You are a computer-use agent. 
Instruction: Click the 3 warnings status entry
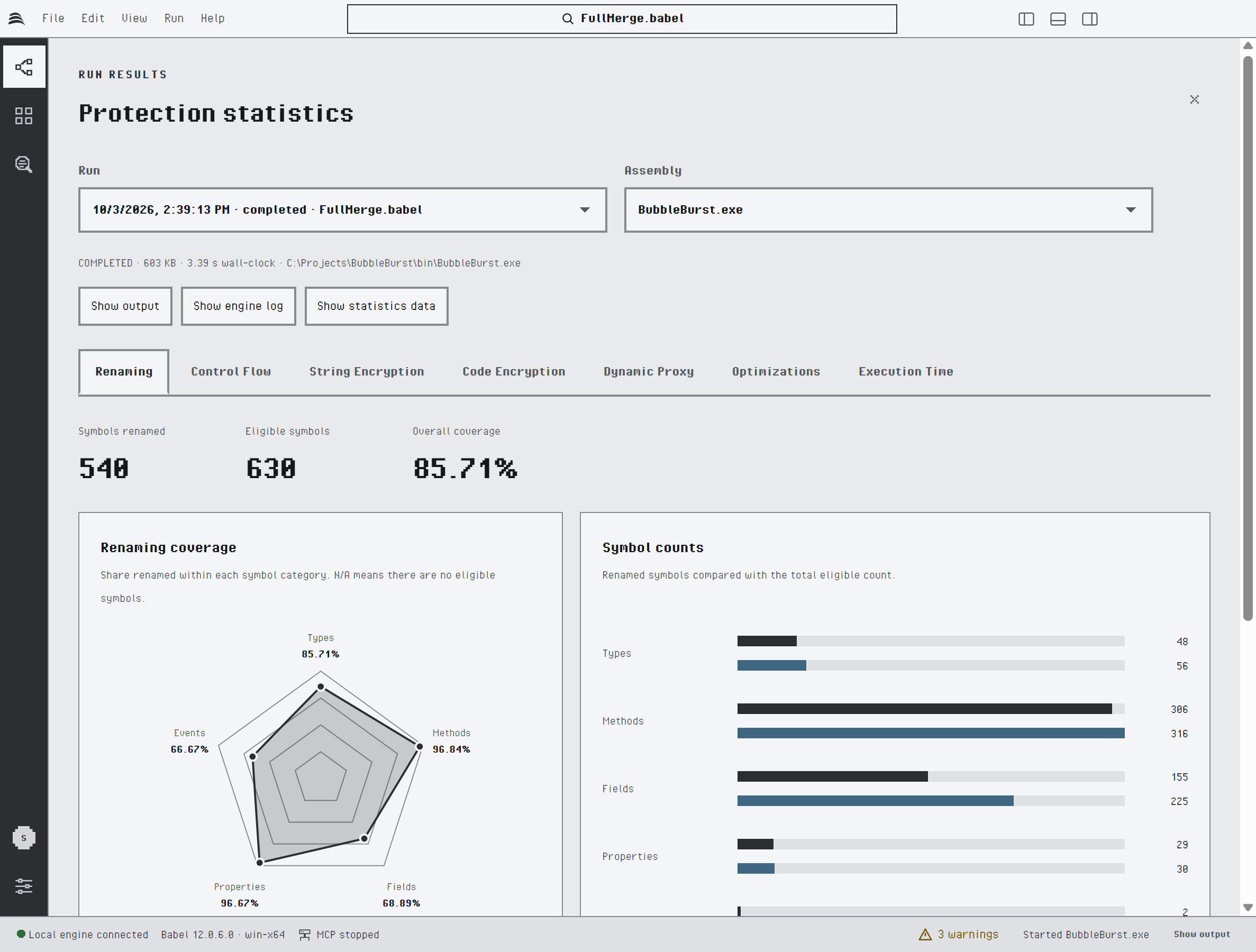click(x=958, y=934)
